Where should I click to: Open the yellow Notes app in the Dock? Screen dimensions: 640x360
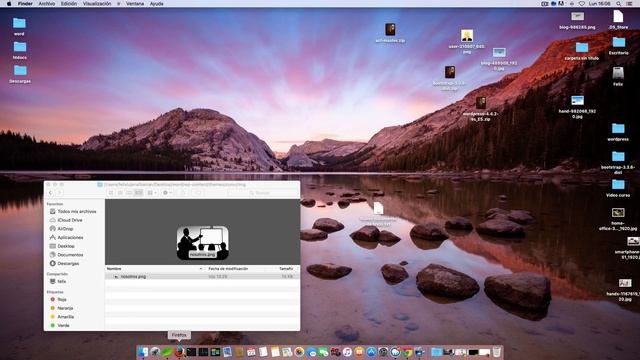[275, 352]
